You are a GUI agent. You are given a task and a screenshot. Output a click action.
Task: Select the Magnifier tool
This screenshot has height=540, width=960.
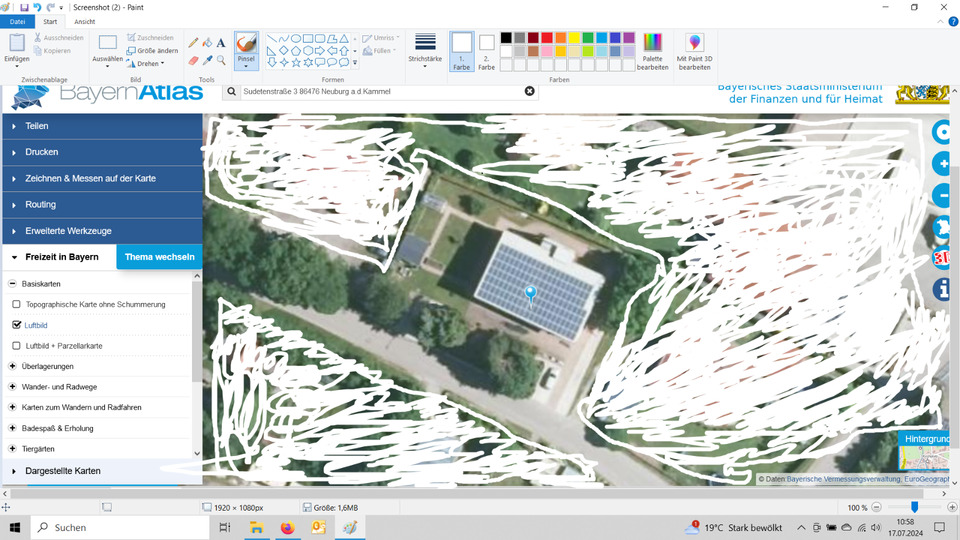[x=221, y=61]
